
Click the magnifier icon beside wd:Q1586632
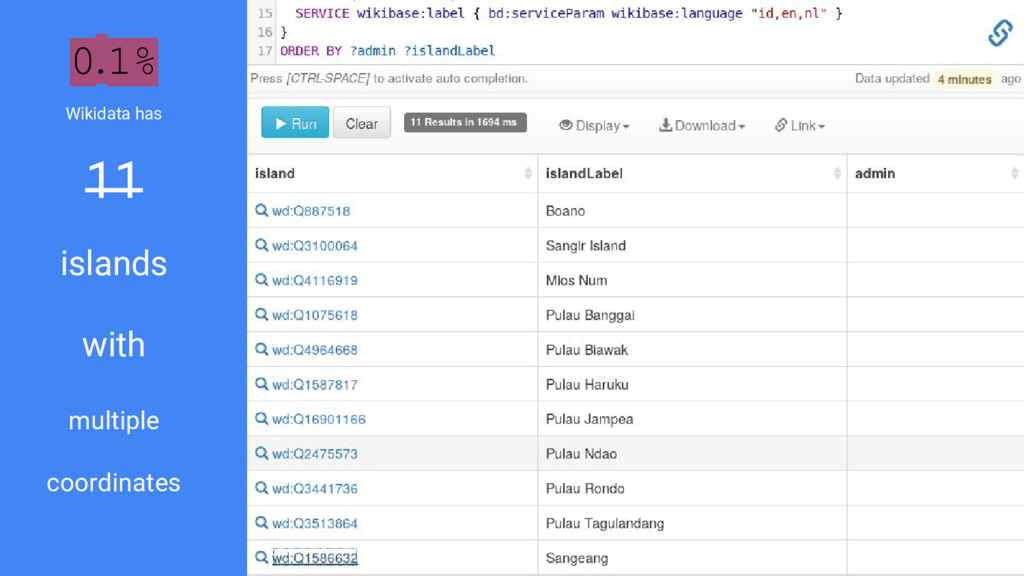pyautogui.click(x=261, y=557)
